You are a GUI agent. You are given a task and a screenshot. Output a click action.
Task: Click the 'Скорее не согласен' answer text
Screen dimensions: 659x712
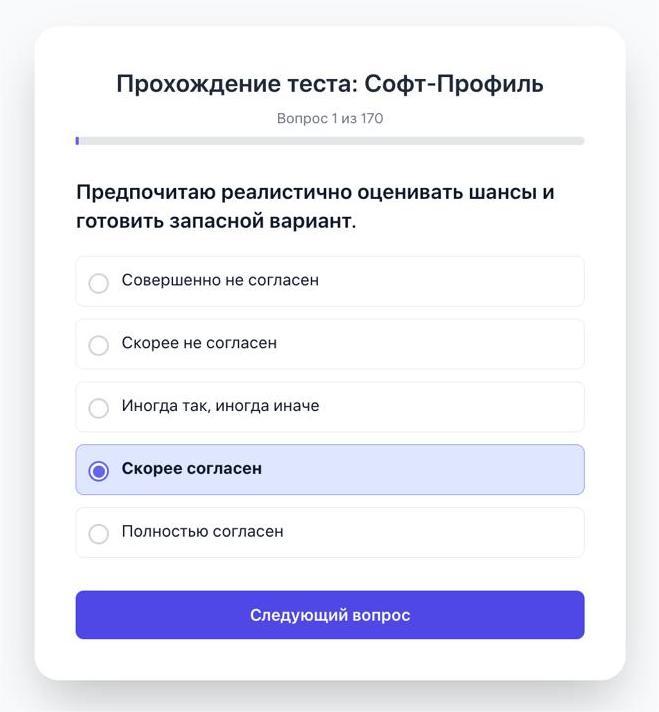coord(199,343)
